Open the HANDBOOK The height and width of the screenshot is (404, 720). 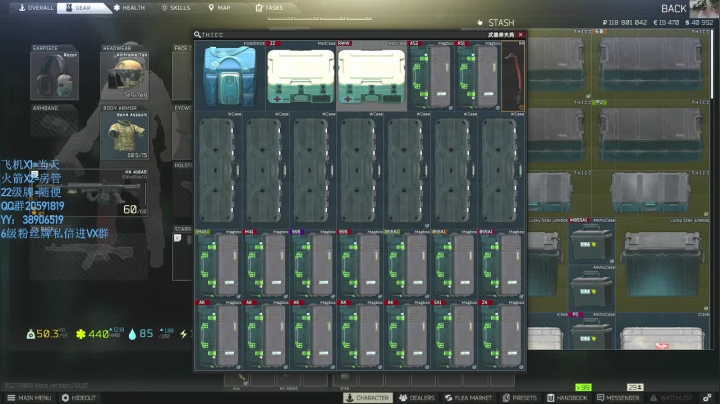[x=567, y=398]
